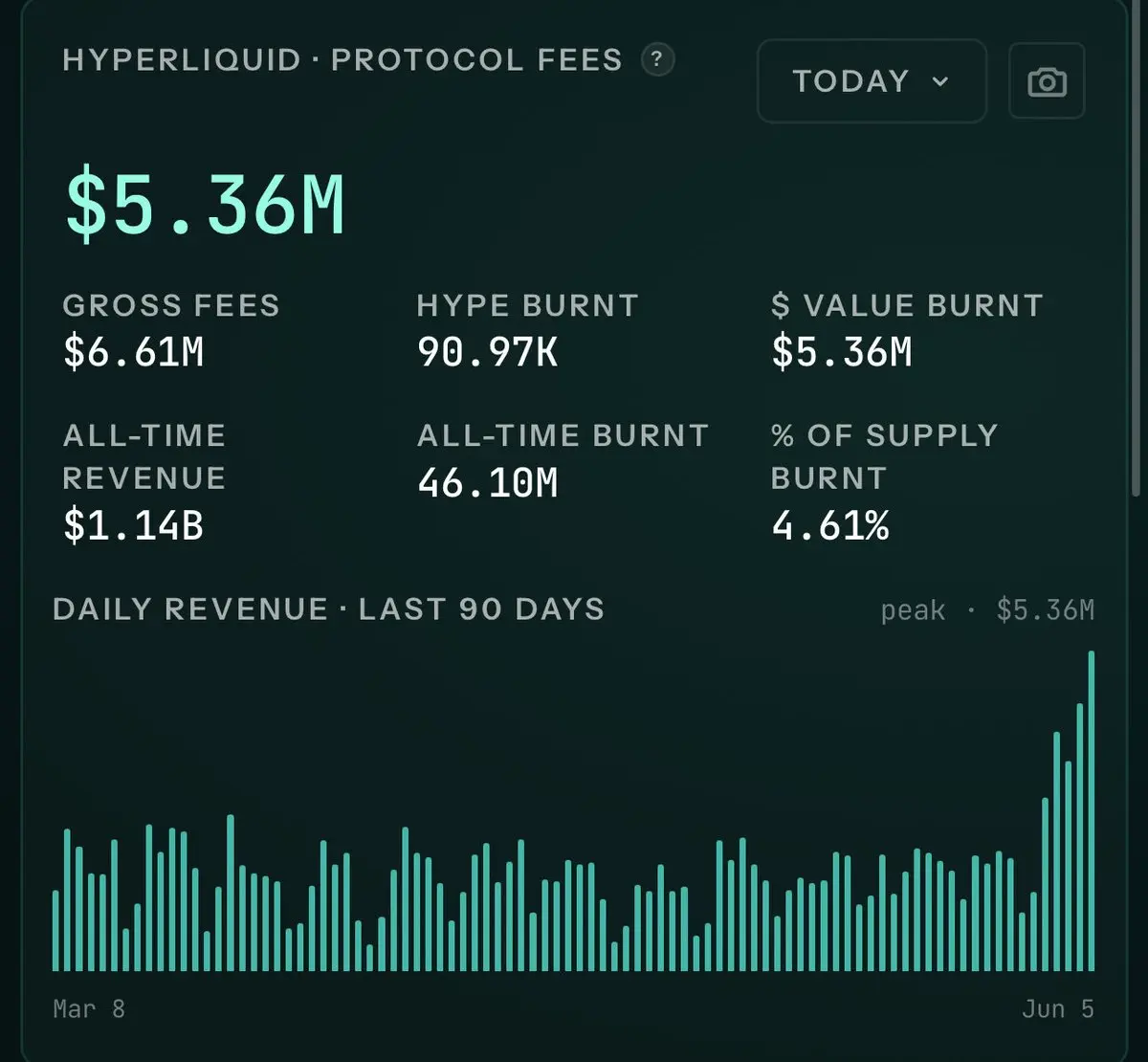Click the 4.61% supply burnt value
The width and height of the screenshot is (1148, 1062).
[x=830, y=525]
